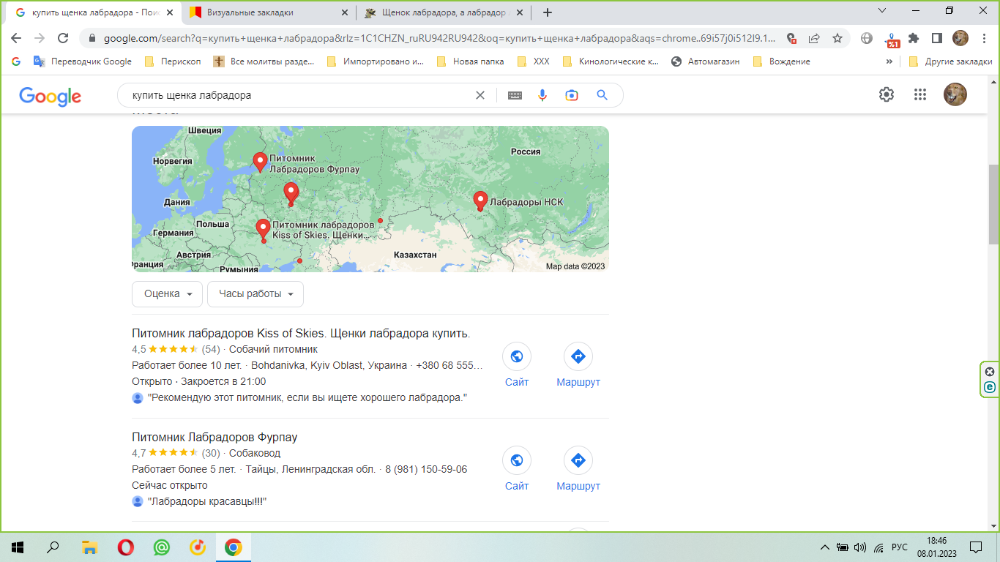
Task: Close the Визуальные закладки tab
Action: pos(344,13)
